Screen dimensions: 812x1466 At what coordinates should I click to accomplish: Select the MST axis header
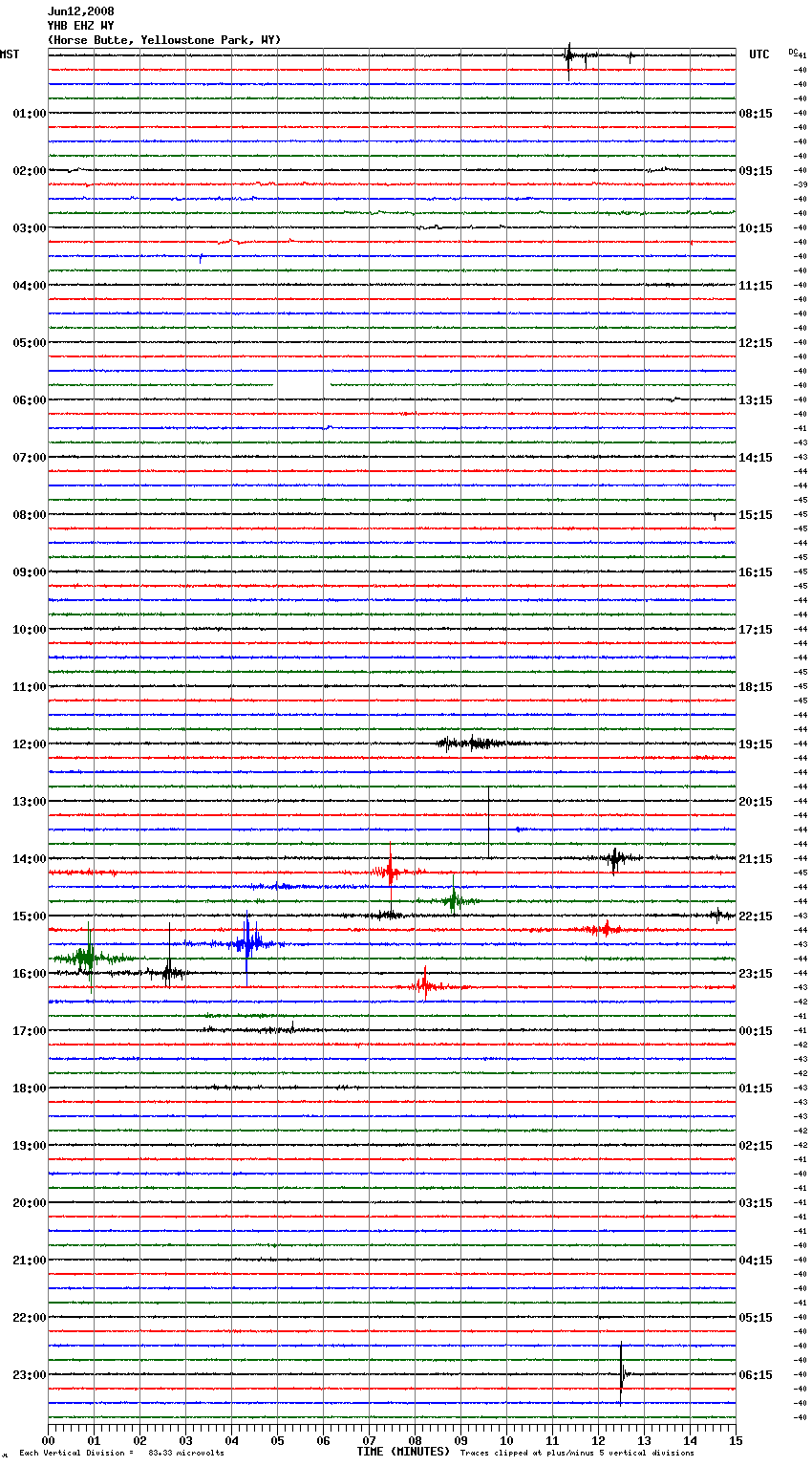[x=10, y=54]
